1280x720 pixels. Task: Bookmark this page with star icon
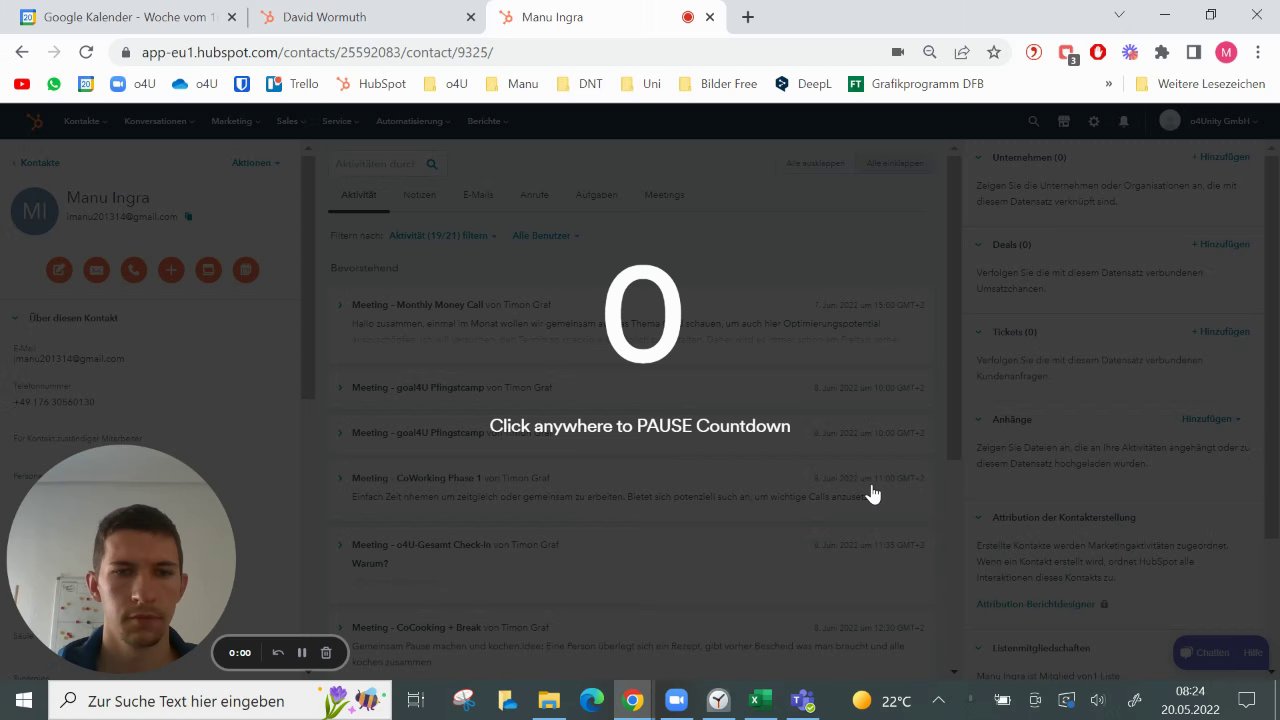pyautogui.click(x=993, y=52)
